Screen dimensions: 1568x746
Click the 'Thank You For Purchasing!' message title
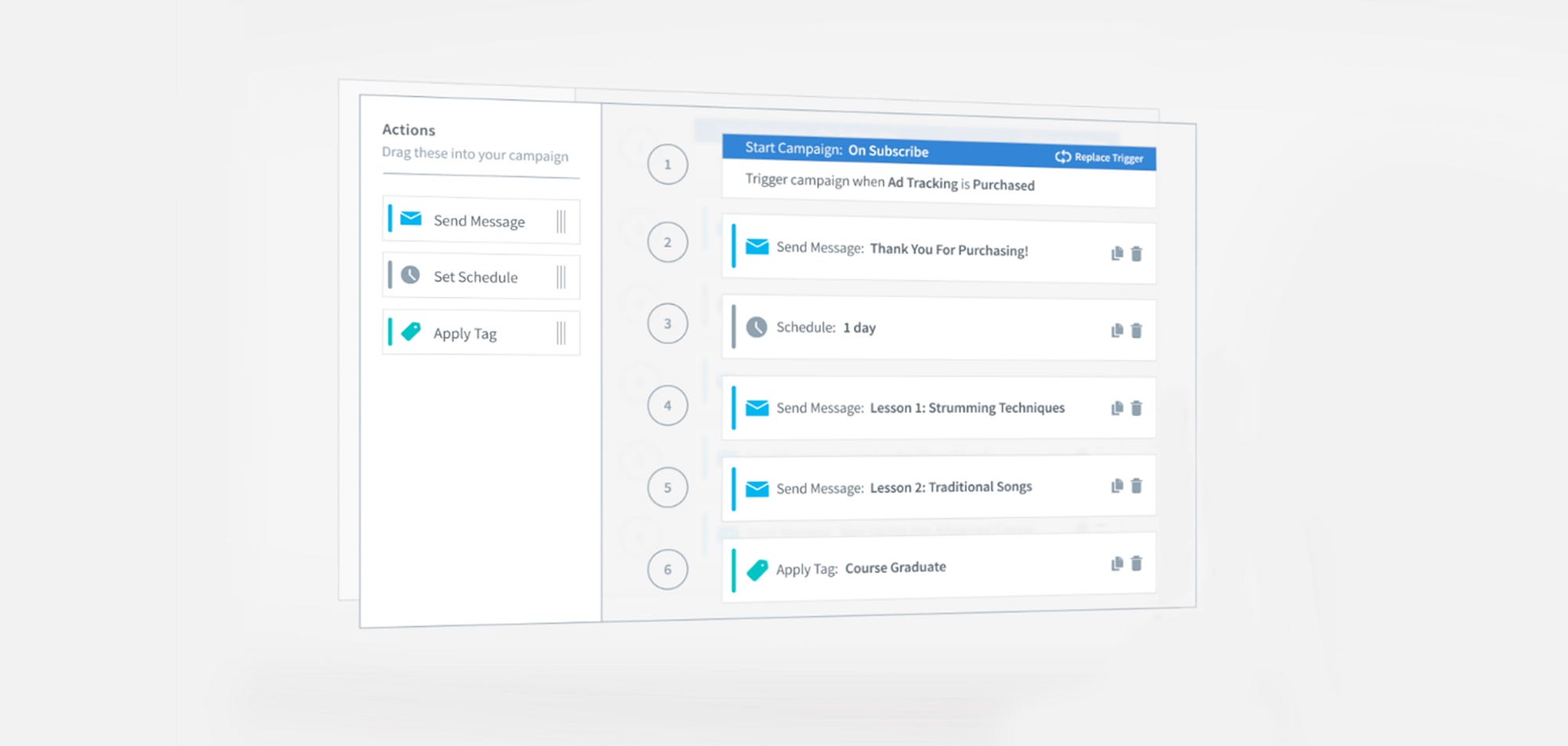(x=949, y=250)
